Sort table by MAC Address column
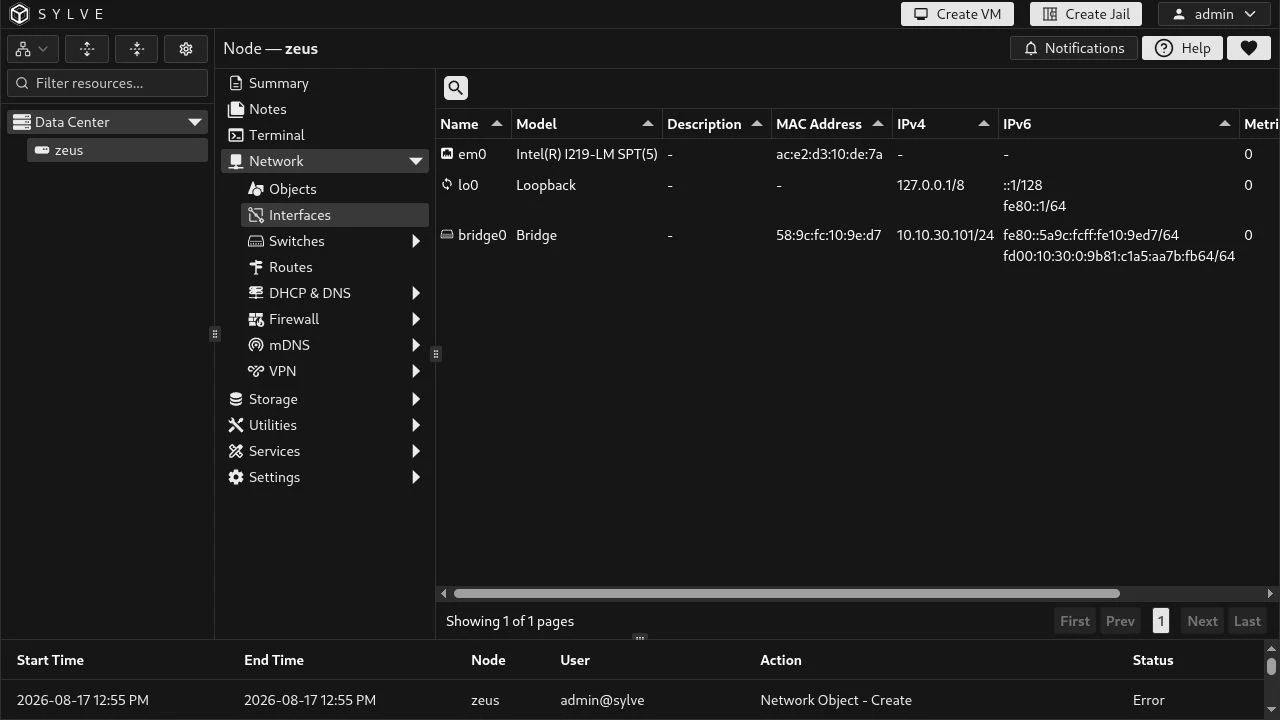This screenshot has width=1280, height=720. [831, 124]
